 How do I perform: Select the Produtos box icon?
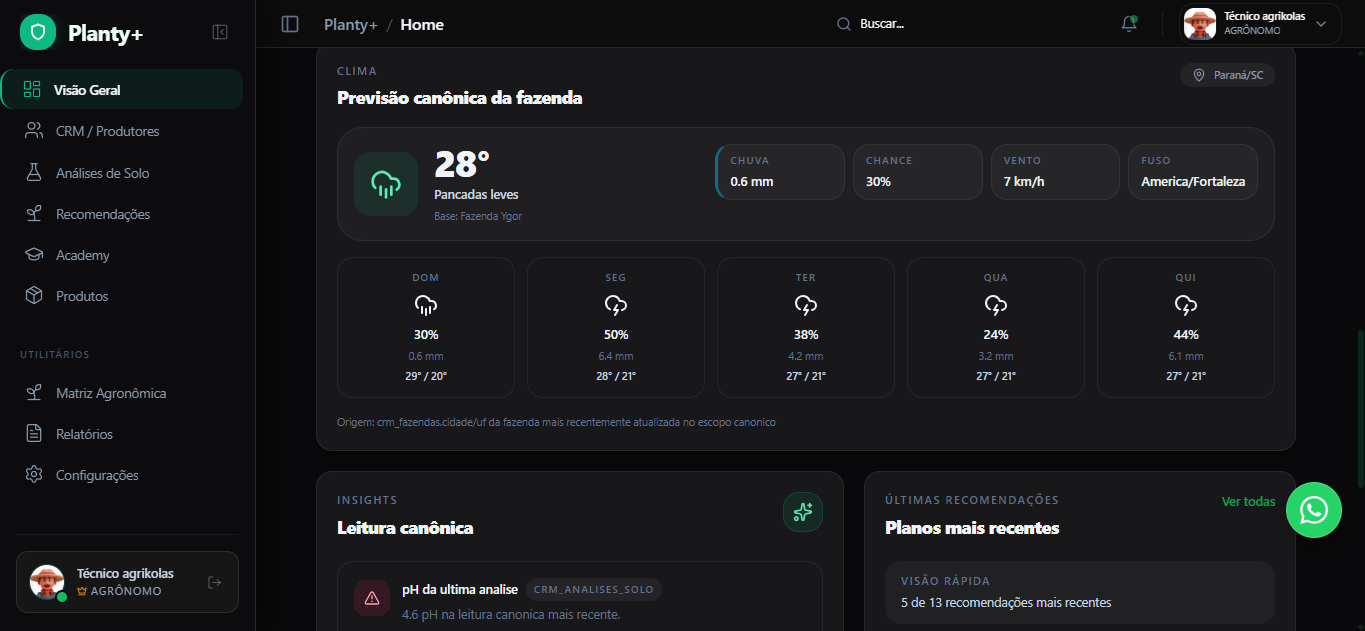[x=34, y=296]
